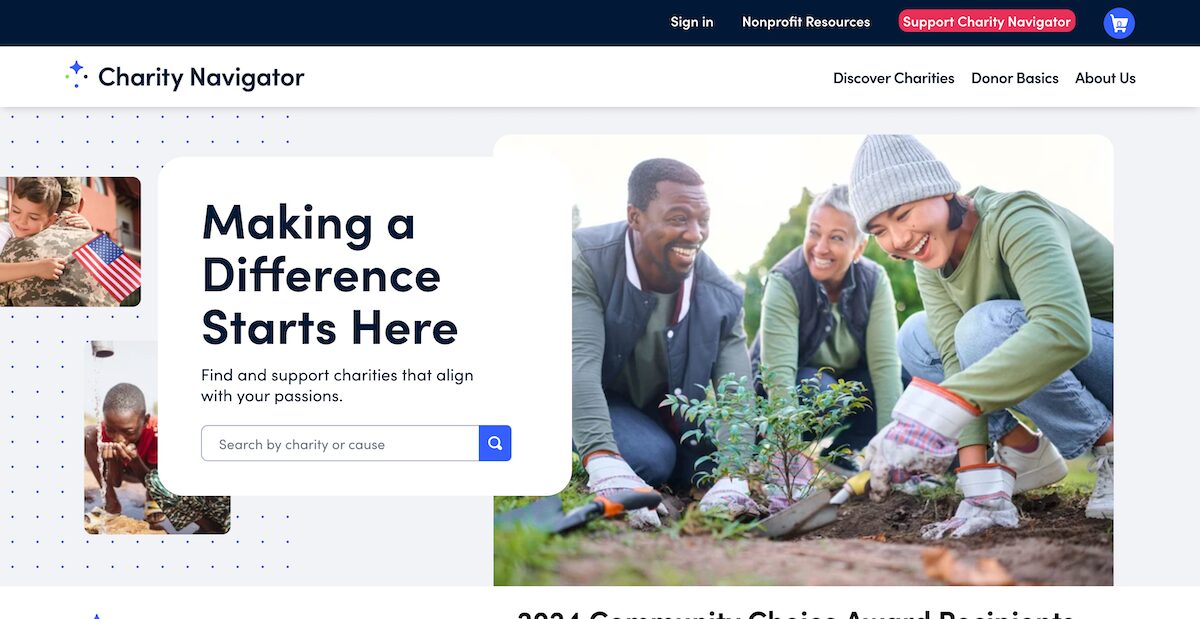This screenshot has width=1200, height=619.
Task: Click the blue magnifier search button
Action: (x=495, y=443)
